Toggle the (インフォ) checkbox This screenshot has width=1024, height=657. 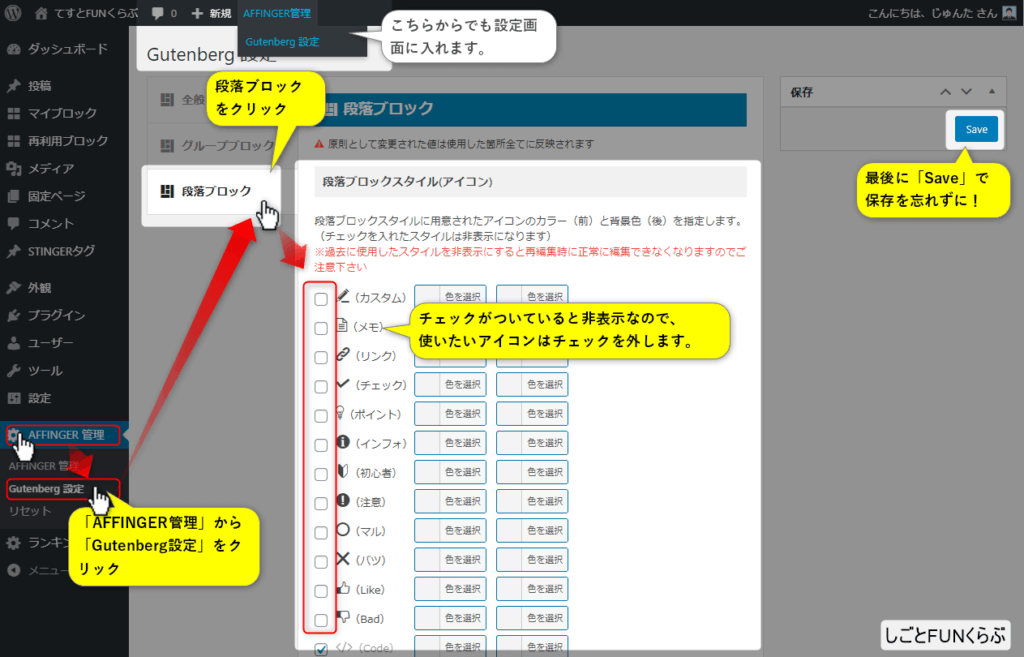321,445
